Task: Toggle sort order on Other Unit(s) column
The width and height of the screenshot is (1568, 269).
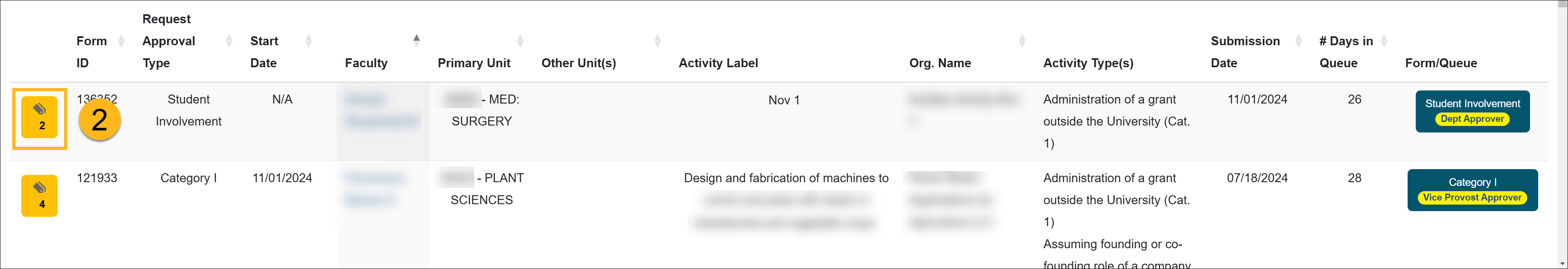Action: click(x=657, y=41)
